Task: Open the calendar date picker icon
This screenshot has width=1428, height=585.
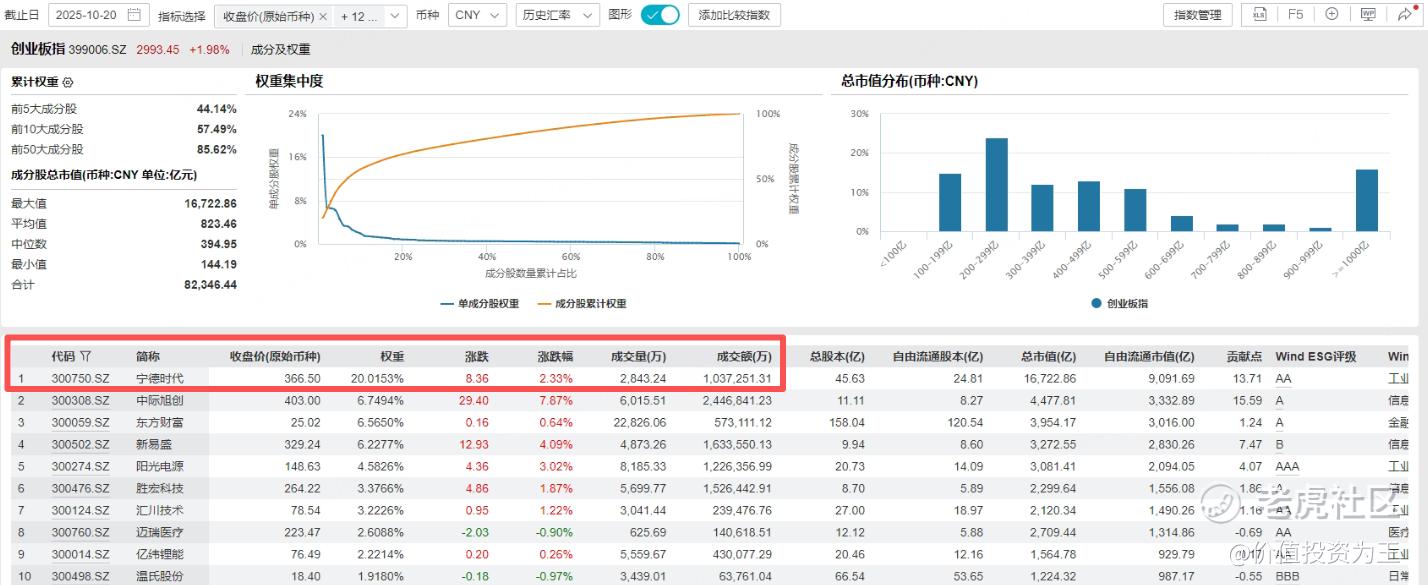Action: pos(134,15)
